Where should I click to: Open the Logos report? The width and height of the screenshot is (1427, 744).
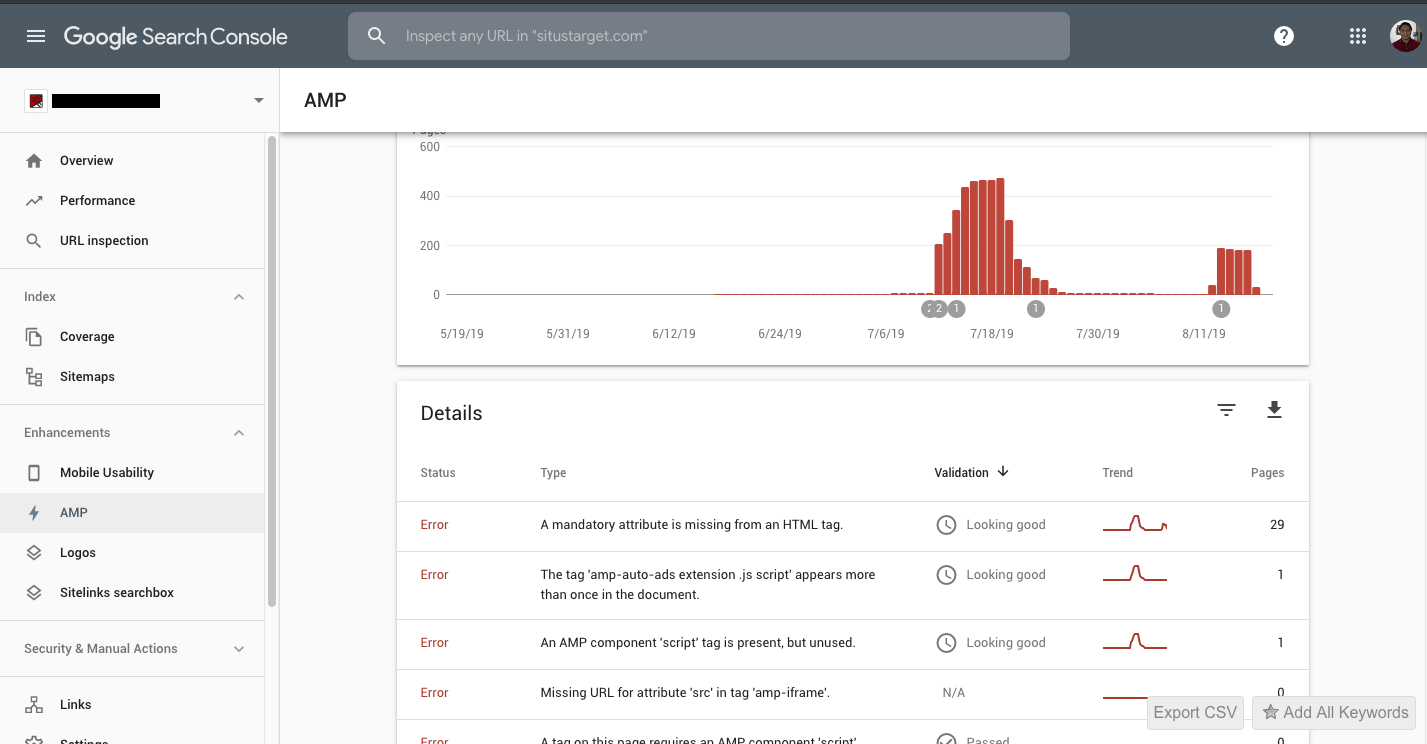click(x=132, y=553)
